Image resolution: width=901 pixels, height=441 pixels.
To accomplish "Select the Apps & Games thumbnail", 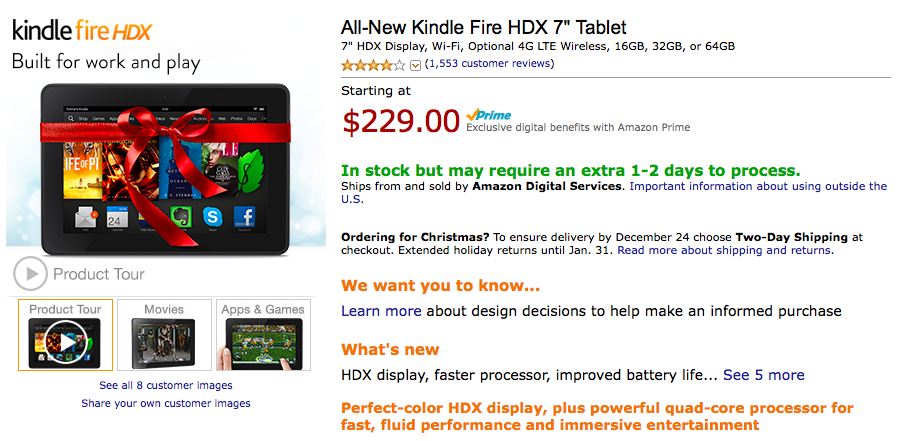I will (263, 335).
